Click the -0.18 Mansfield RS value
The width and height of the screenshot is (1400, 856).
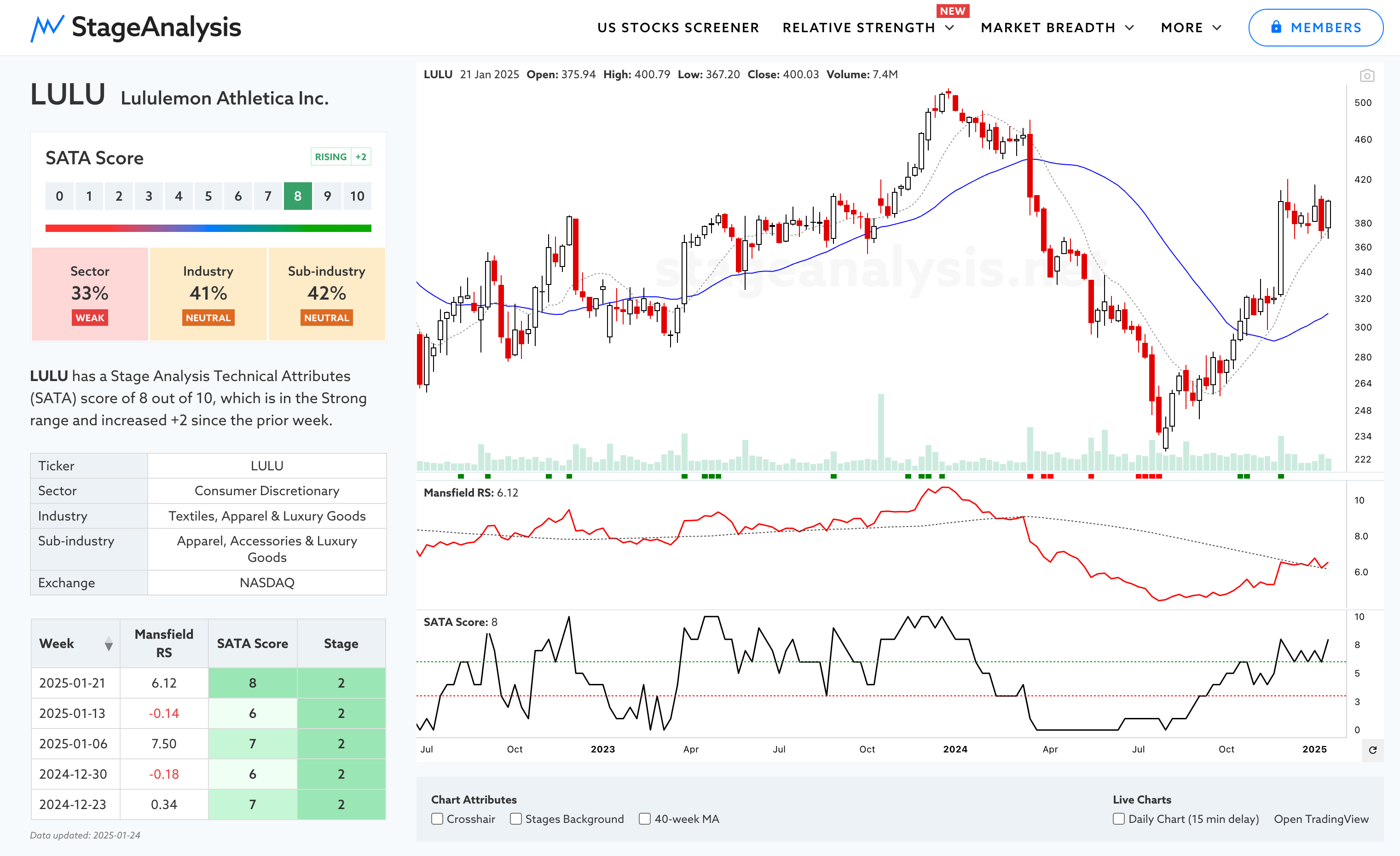point(164,774)
